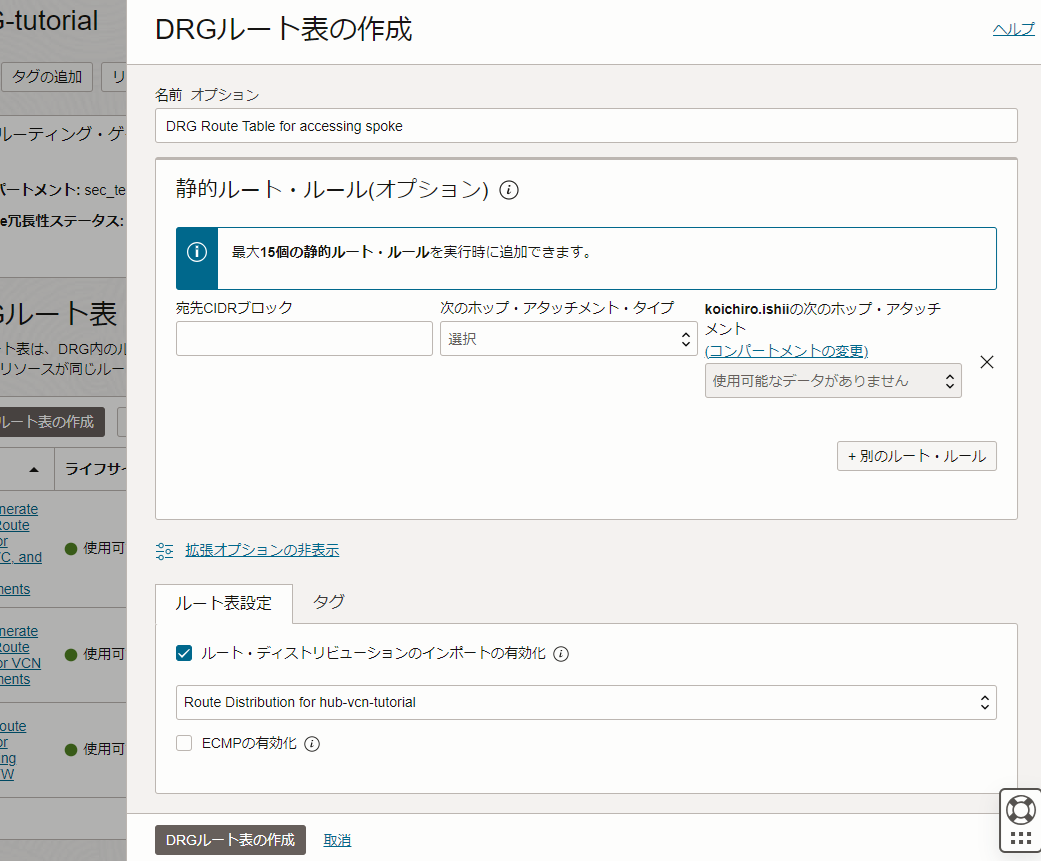Select the ルート表設定 tab
The width and height of the screenshot is (1041, 861).
click(223, 604)
